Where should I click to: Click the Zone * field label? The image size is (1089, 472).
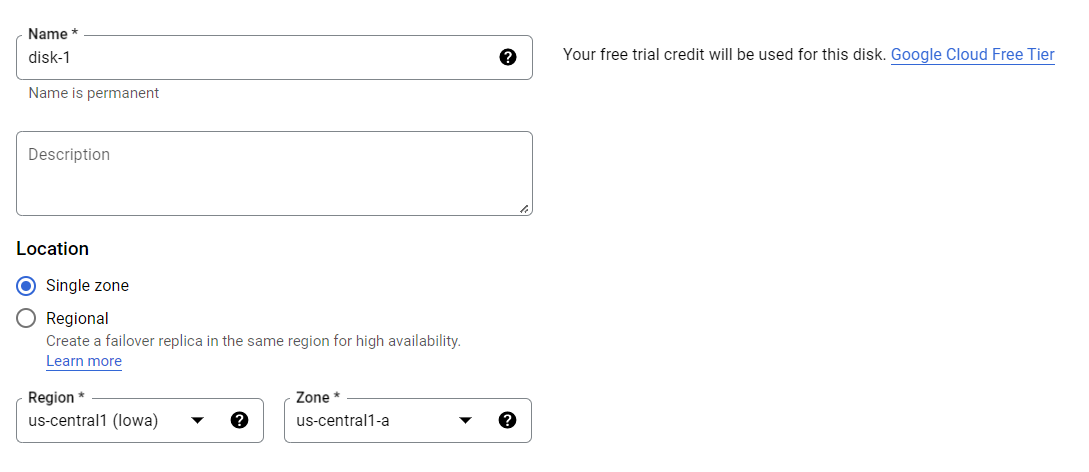(318, 398)
